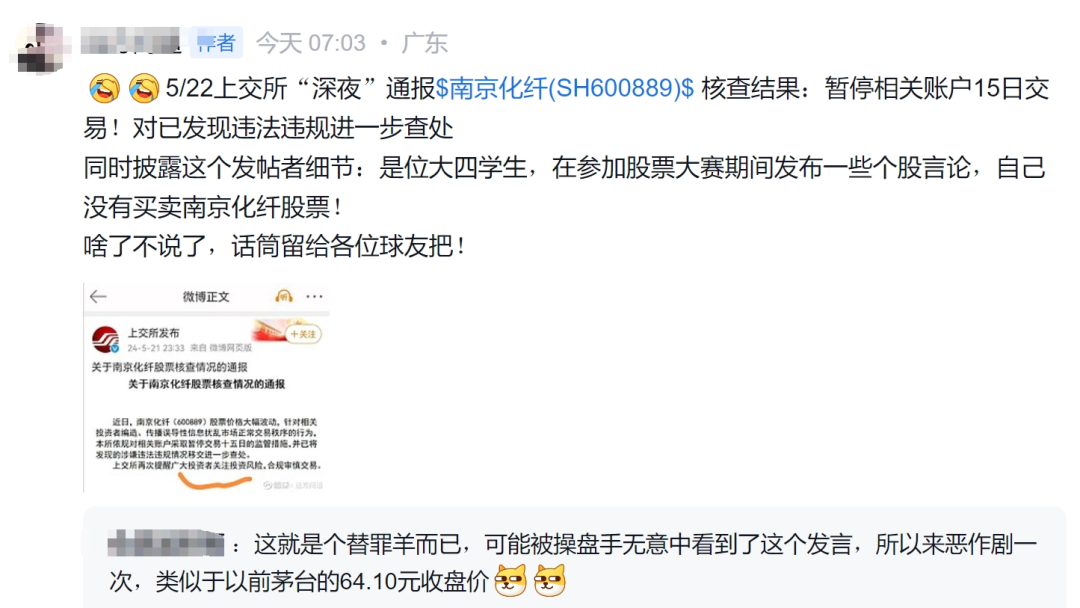This screenshot has height=608, width=1080.
Task: Click the commenter's blurred username
Action: click(166, 544)
